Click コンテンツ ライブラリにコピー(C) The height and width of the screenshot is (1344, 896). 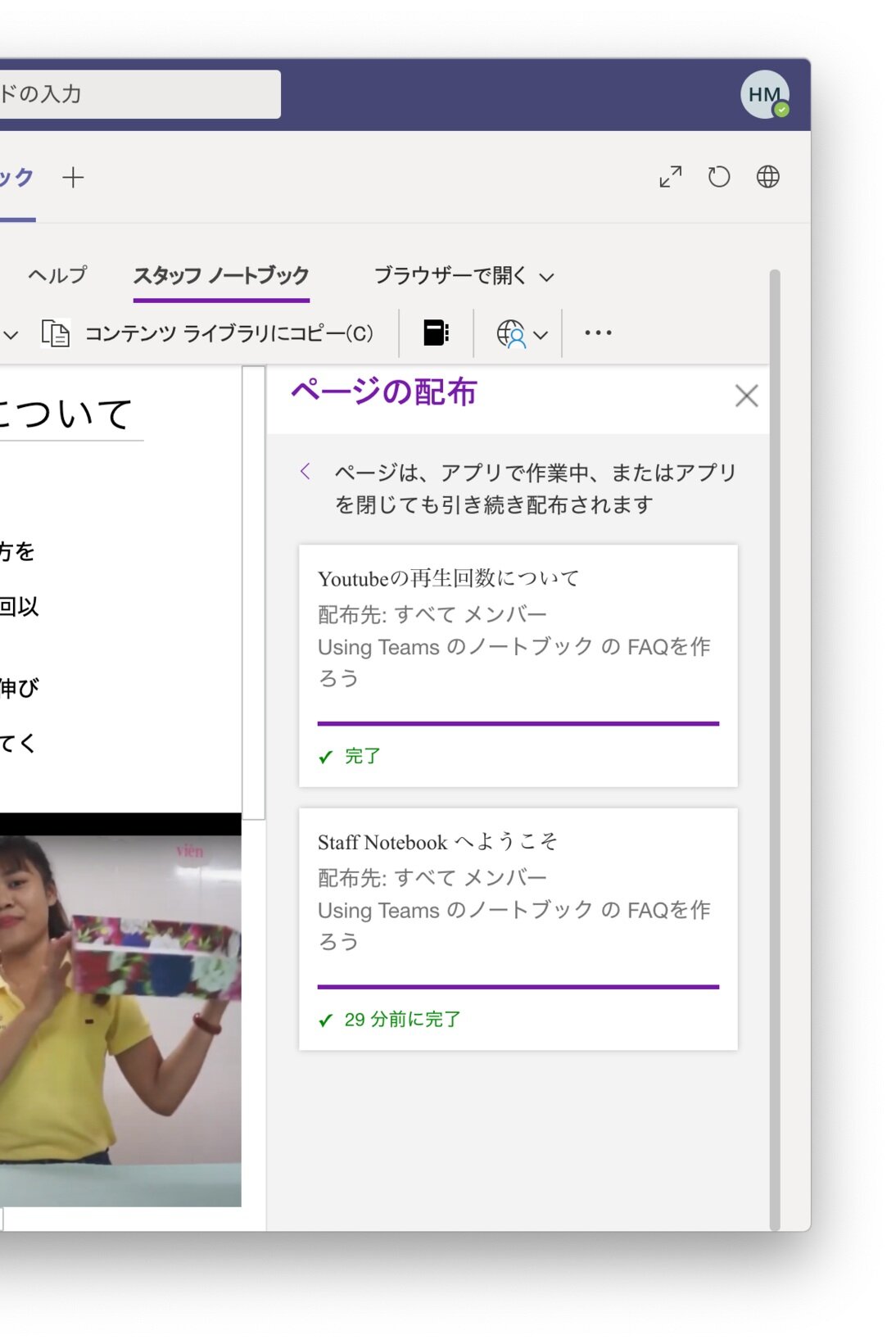click(207, 333)
